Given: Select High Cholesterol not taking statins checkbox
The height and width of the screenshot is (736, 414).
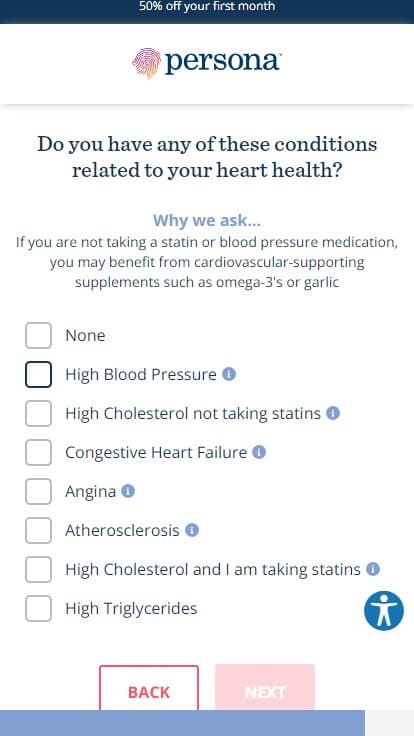Looking at the screenshot, I should coord(38,414).
